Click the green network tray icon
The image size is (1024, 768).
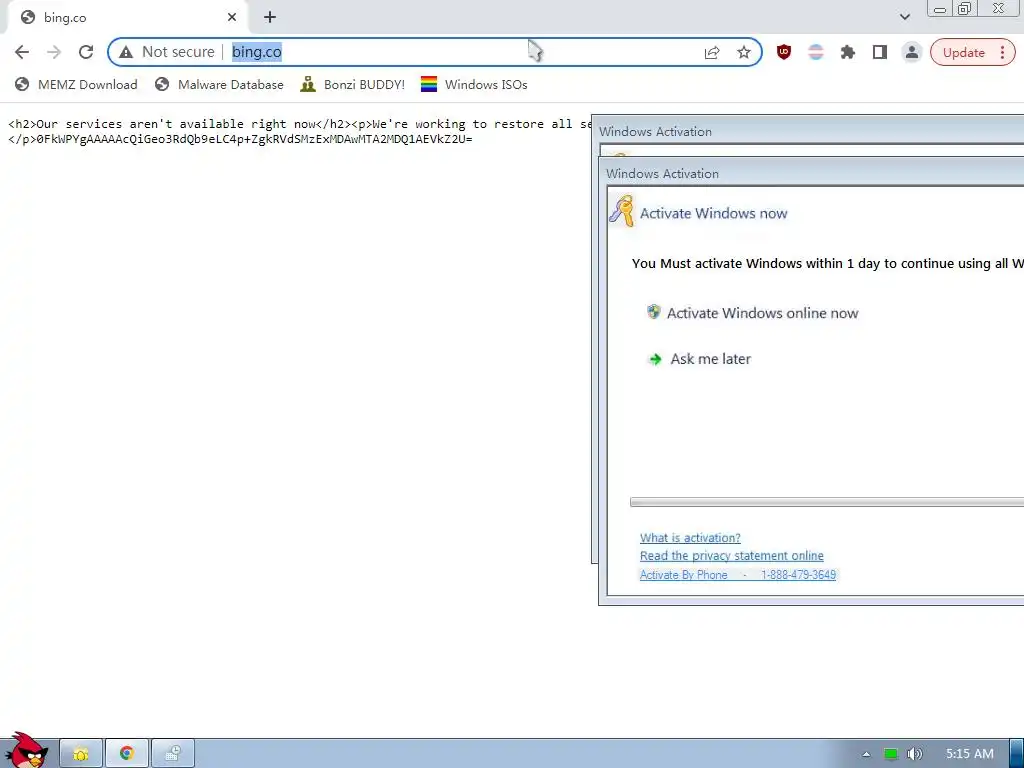[x=891, y=754]
